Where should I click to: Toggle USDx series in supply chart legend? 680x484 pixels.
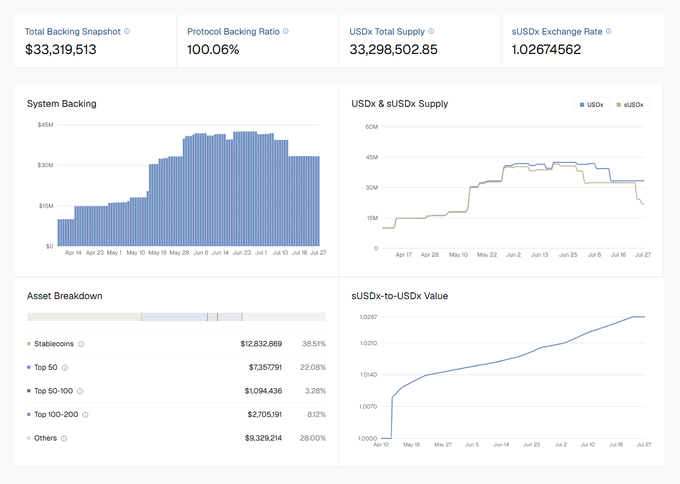(x=592, y=105)
